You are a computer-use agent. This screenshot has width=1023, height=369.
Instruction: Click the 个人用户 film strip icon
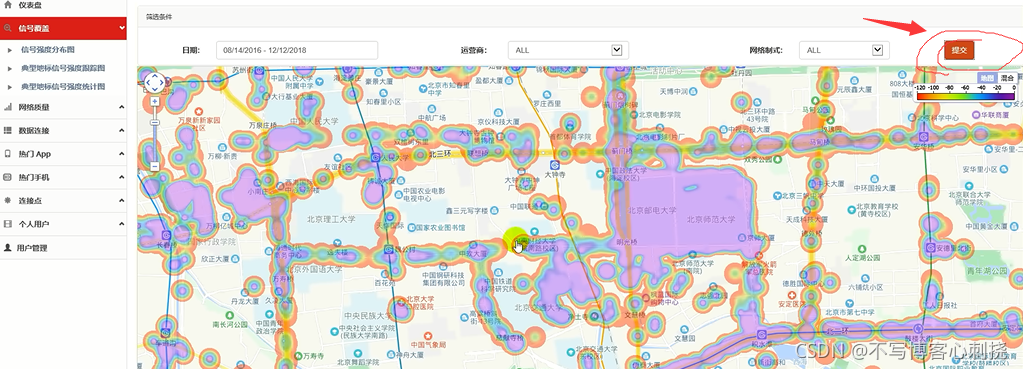coord(8,224)
